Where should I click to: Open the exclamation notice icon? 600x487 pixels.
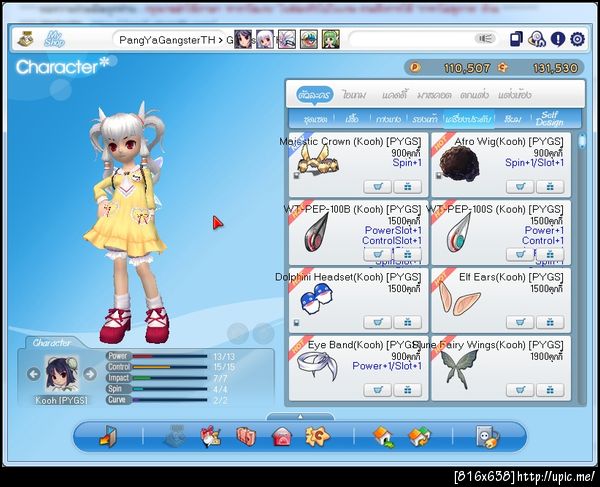(x=558, y=39)
